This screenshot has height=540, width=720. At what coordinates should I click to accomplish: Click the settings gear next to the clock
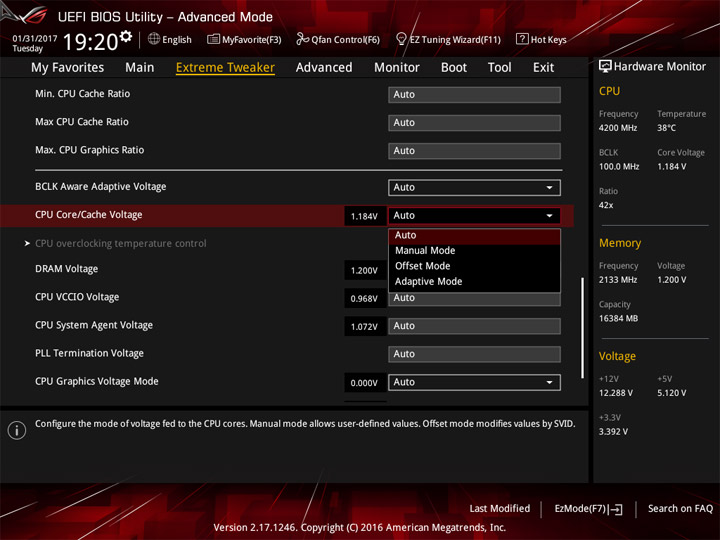click(126, 36)
